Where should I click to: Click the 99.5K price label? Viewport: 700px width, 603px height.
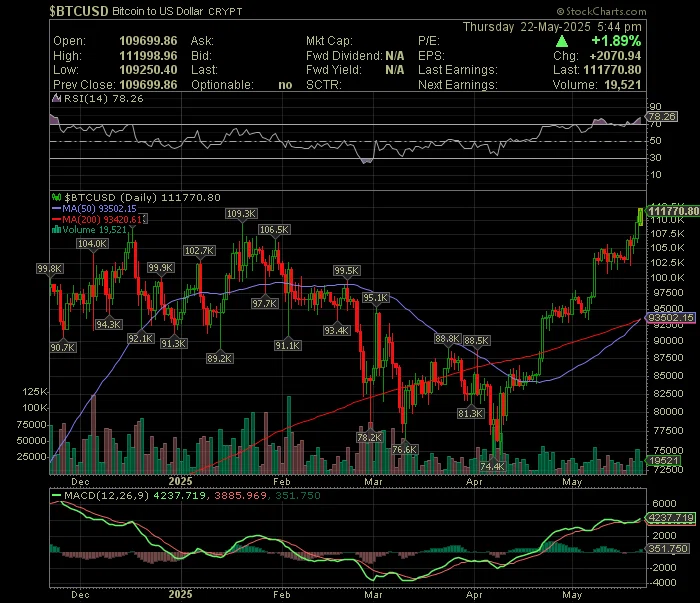point(346,271)
